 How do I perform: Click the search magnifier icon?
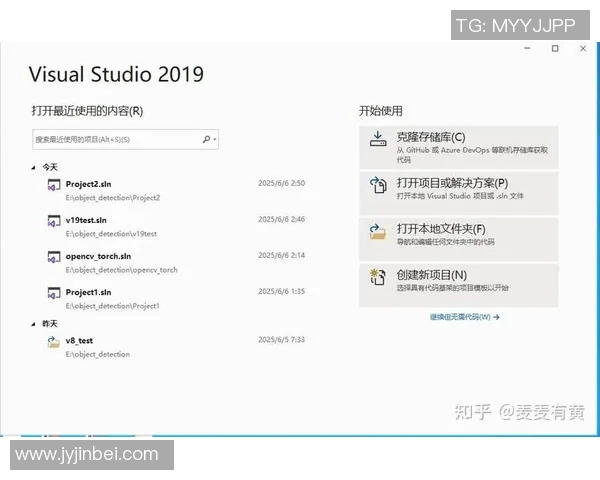pyautogui.click(x=206, y=139)
